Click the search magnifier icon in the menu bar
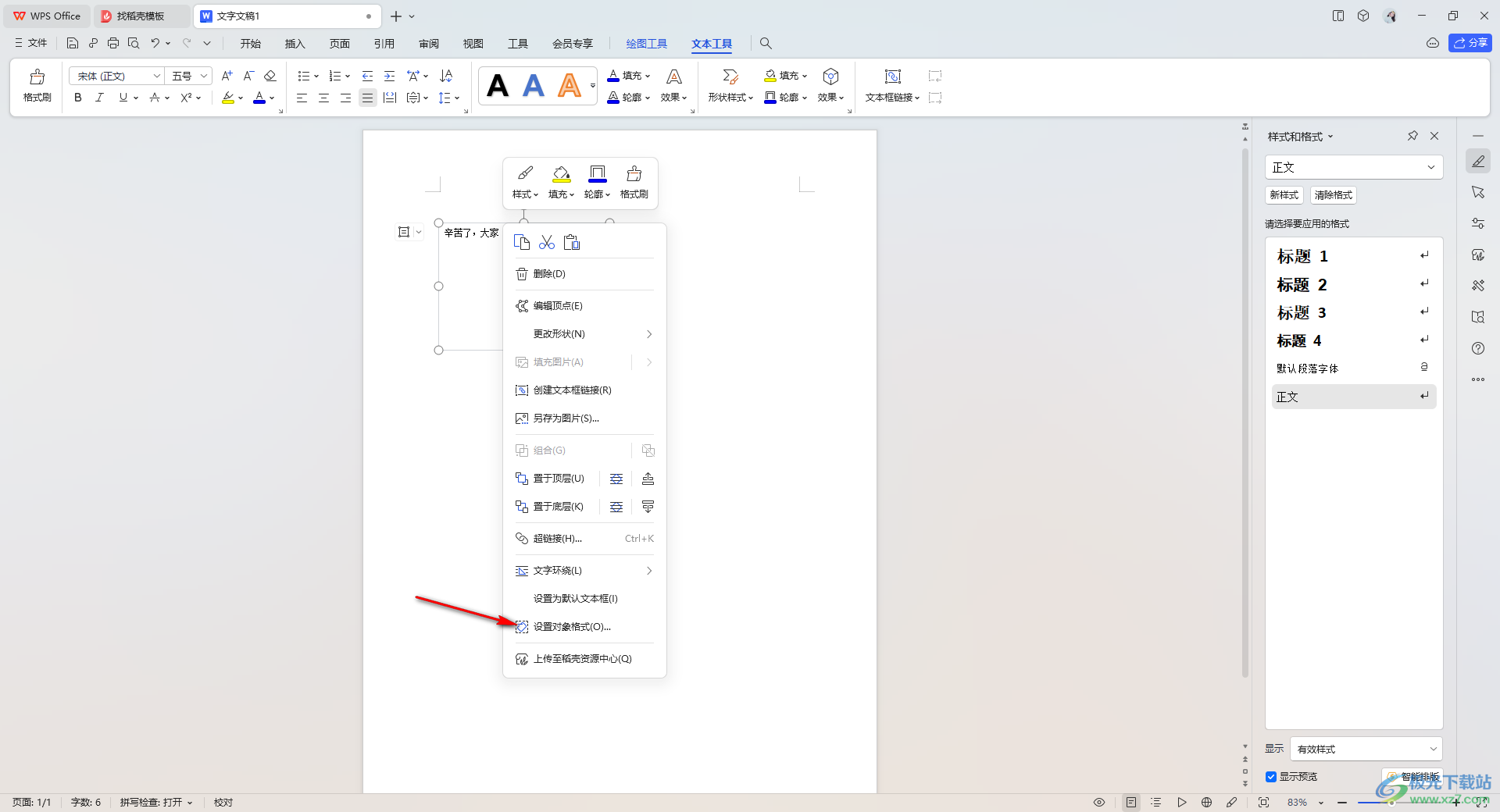 [766, 44]
